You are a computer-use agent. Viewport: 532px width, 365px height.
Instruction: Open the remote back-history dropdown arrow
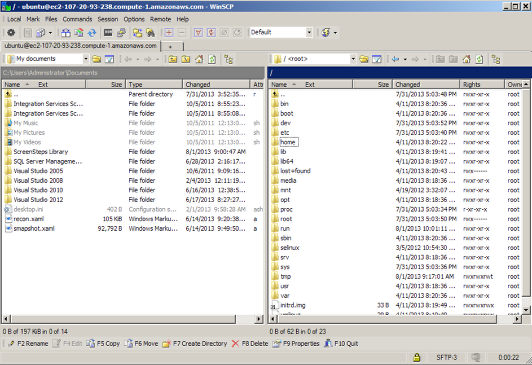click(405, 59)
